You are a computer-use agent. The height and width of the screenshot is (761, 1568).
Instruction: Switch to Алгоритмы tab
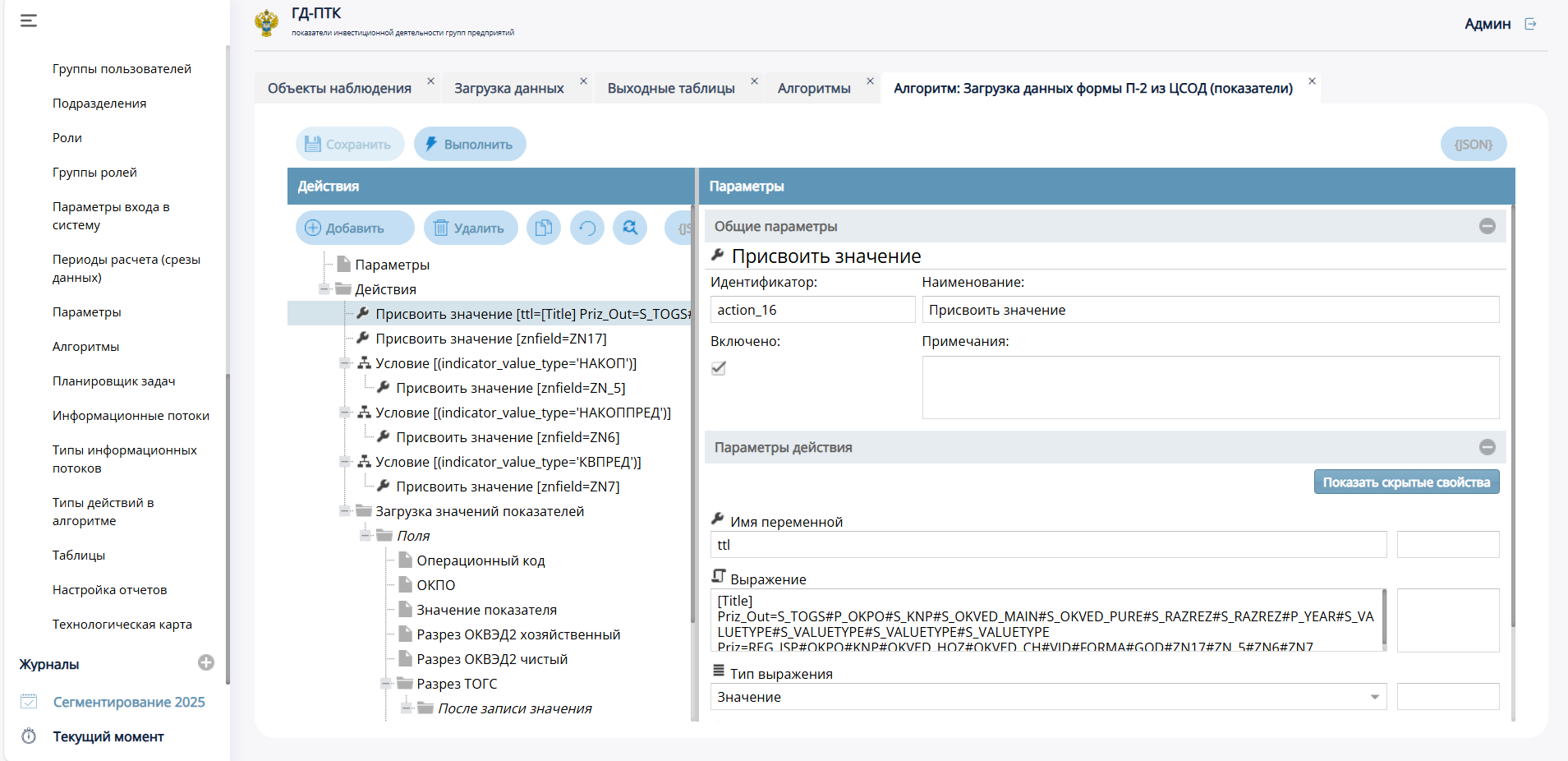(814, 88)
